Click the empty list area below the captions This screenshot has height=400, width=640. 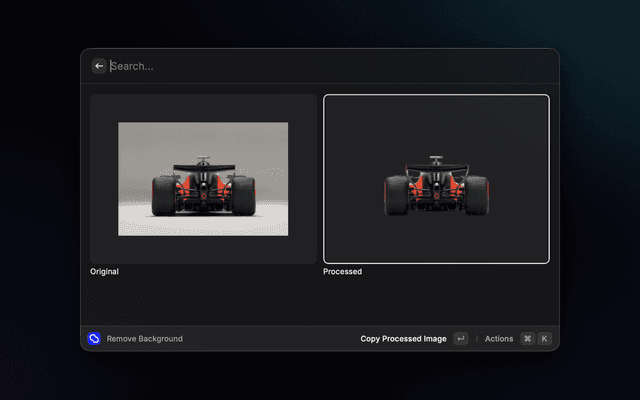click(x=320, y=300)
